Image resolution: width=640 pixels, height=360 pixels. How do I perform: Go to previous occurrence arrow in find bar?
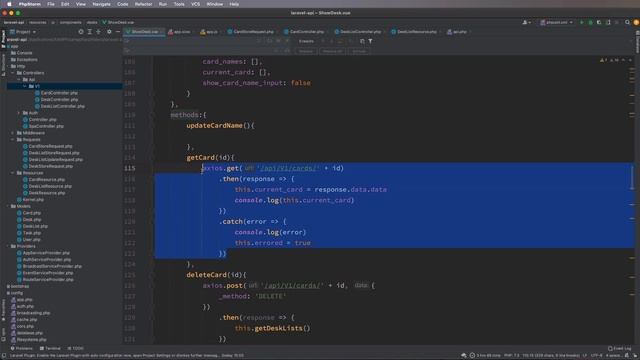coord(323,41)
